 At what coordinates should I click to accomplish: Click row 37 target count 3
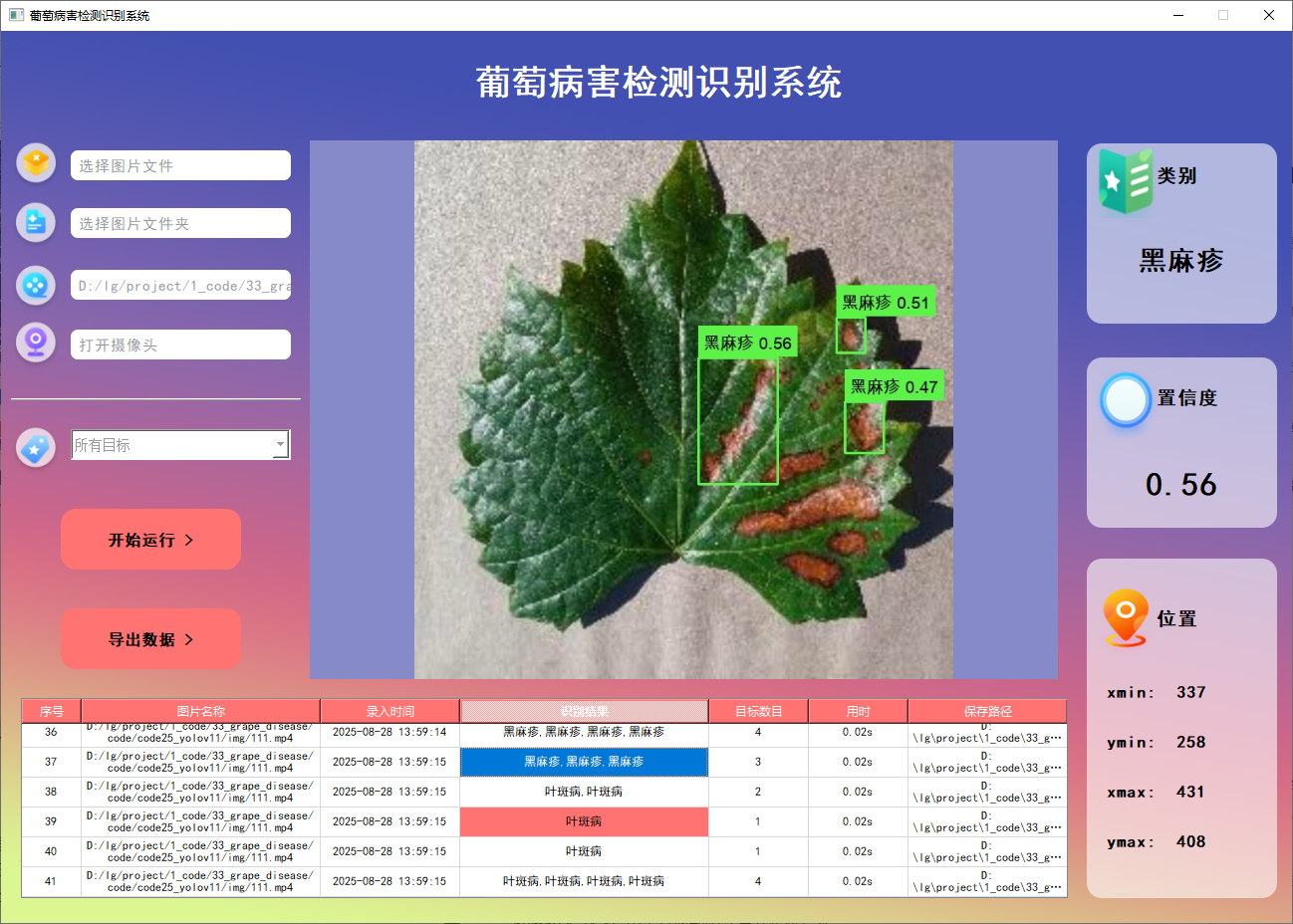(758, 762)
